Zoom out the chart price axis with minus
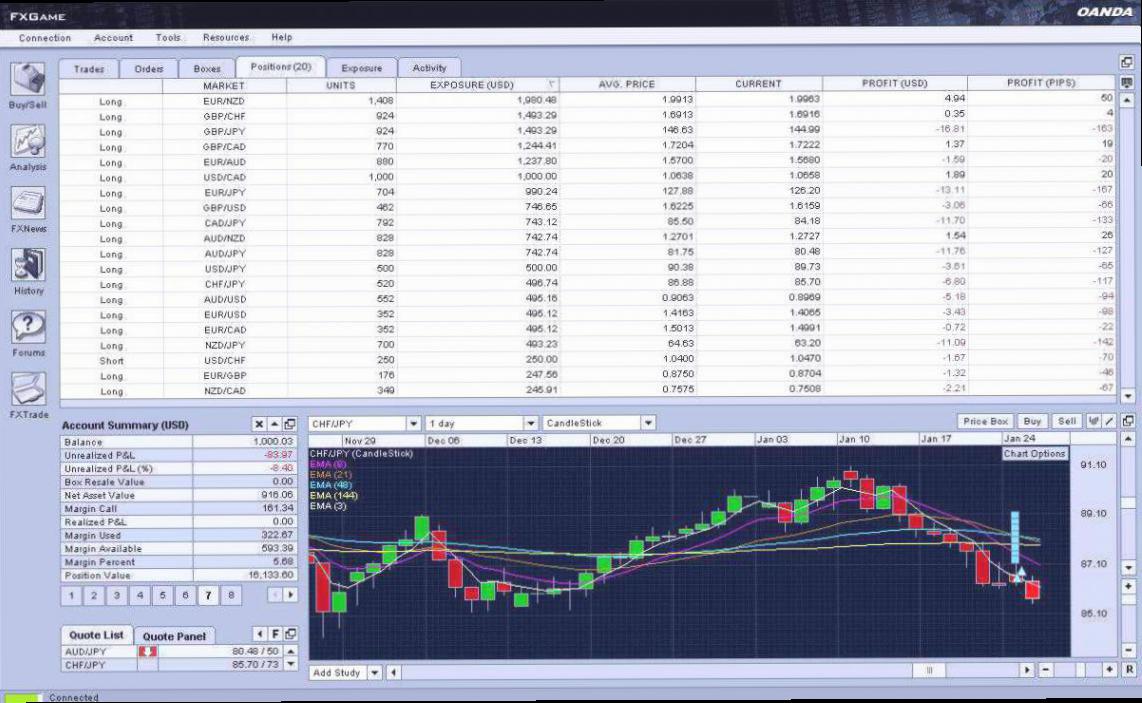The image size is (1142, 703). coord(1128,650)
